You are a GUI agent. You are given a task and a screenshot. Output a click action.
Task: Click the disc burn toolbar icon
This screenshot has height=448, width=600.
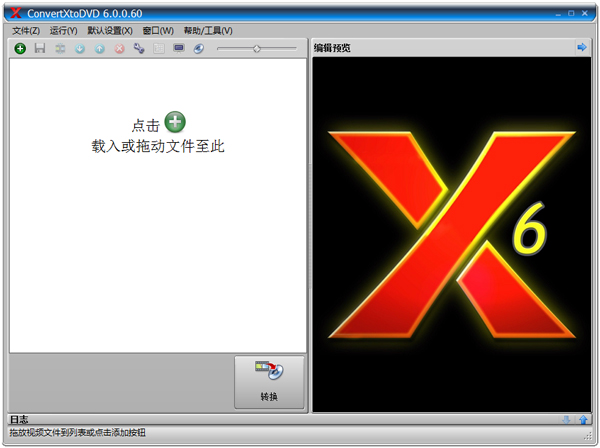[199, 49]
